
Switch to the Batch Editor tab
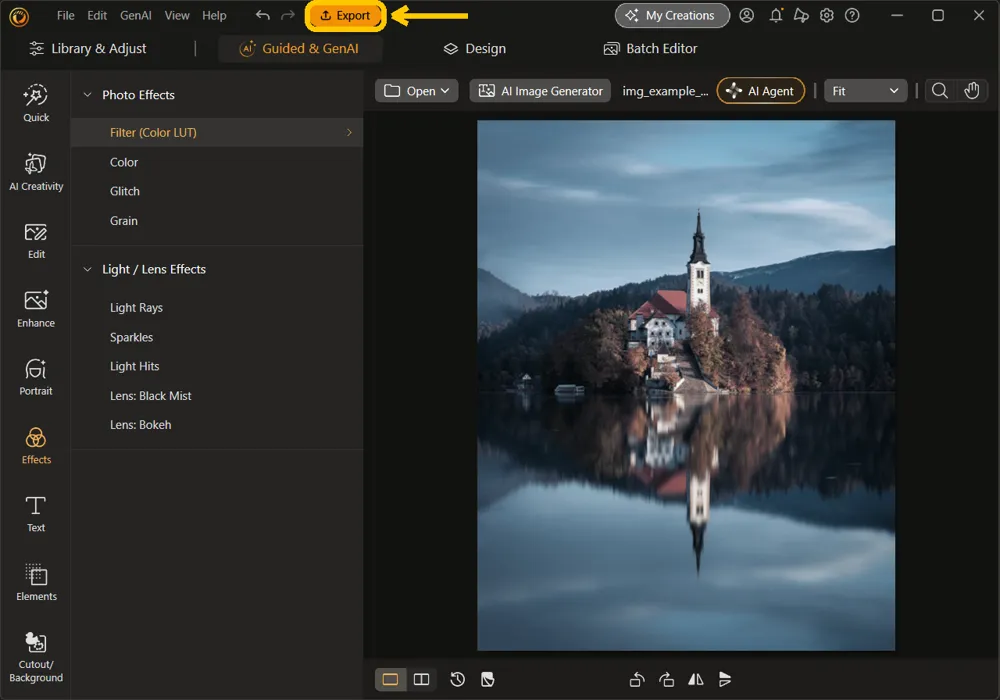(x=651, y=48)
